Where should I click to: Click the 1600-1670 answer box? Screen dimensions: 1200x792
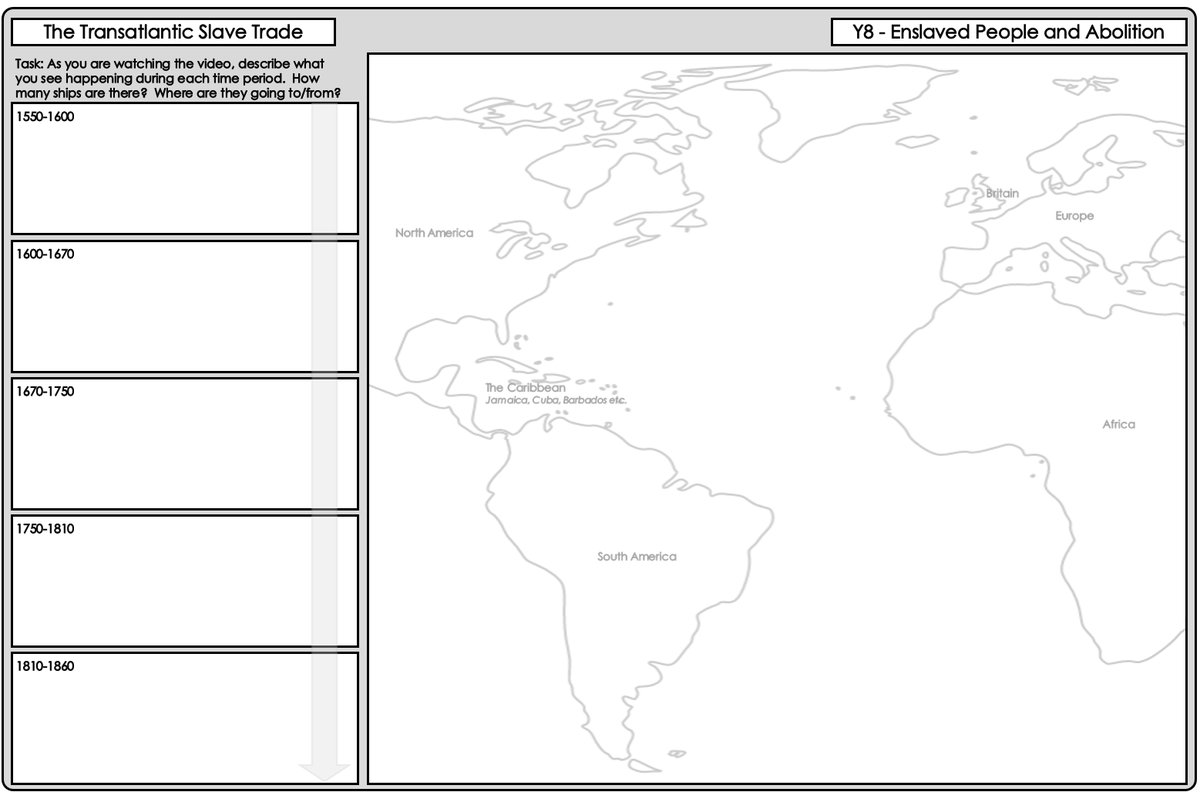click(x=185, y=306)
